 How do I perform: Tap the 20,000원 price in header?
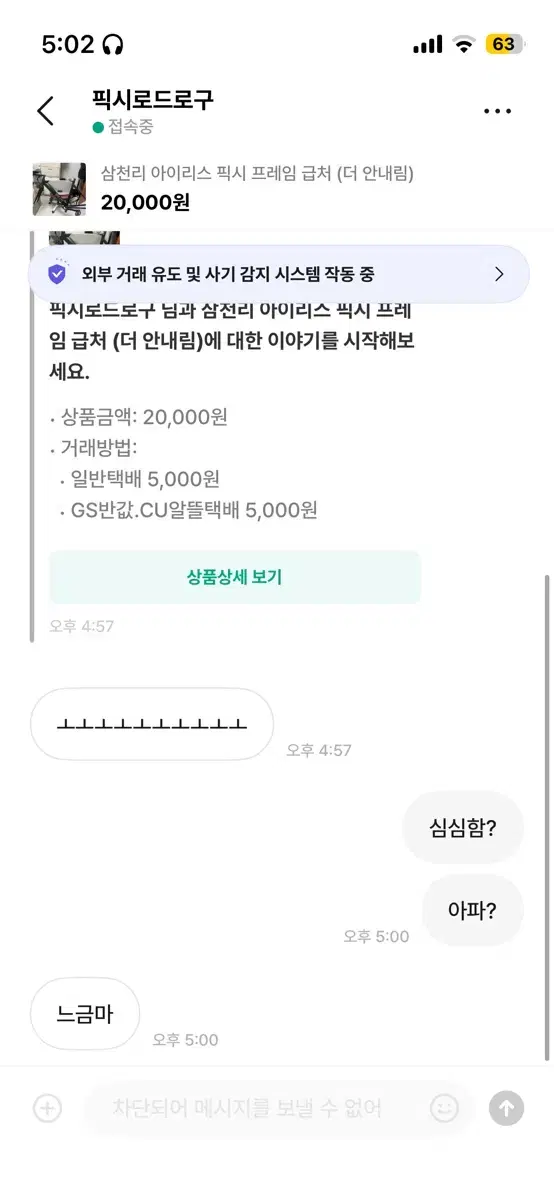pyautogui.click(x=145, y=202)
